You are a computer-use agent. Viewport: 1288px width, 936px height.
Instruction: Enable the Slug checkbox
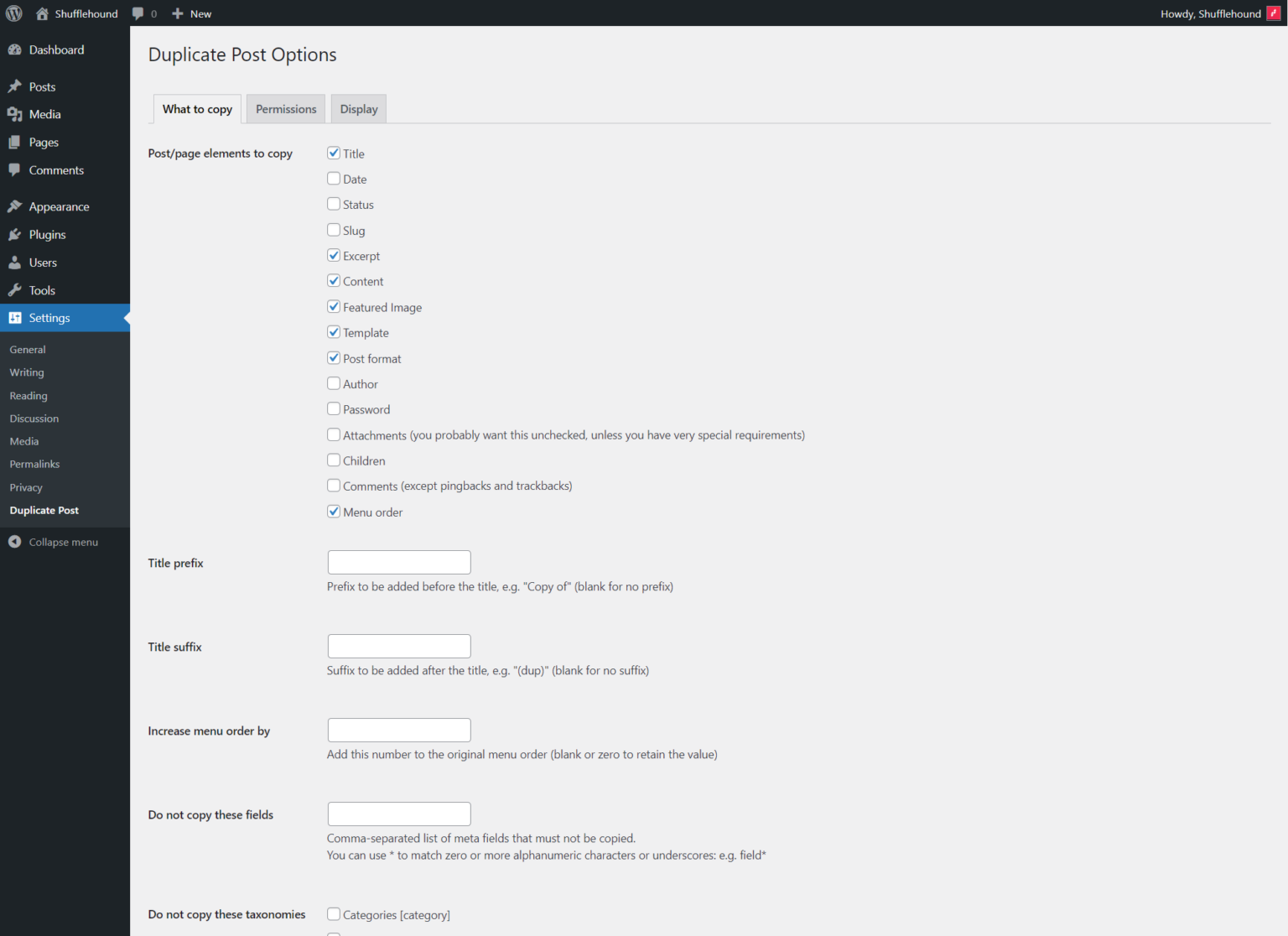tap(334, 230)
